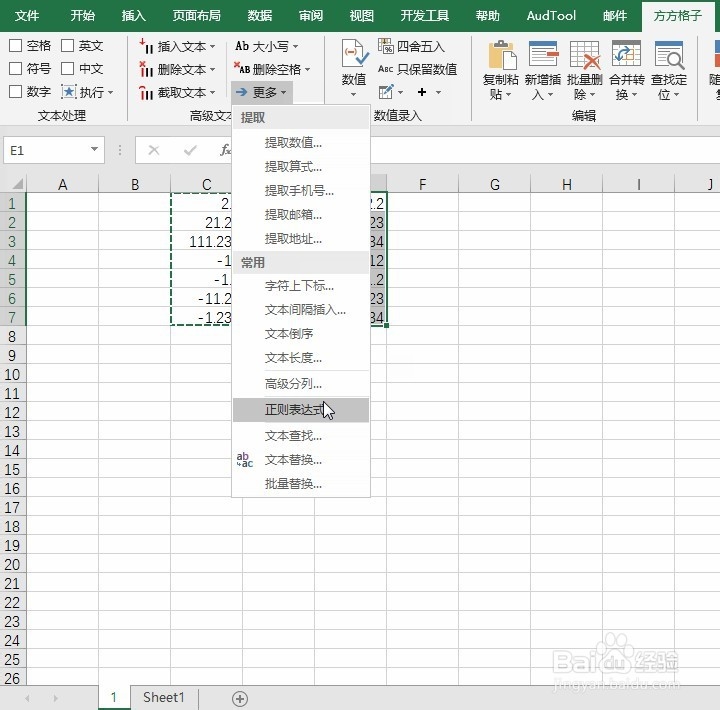Click the formula bar confirm checkmark icon
This screenshot has width=720, height=710.
[x=190, y=150]
